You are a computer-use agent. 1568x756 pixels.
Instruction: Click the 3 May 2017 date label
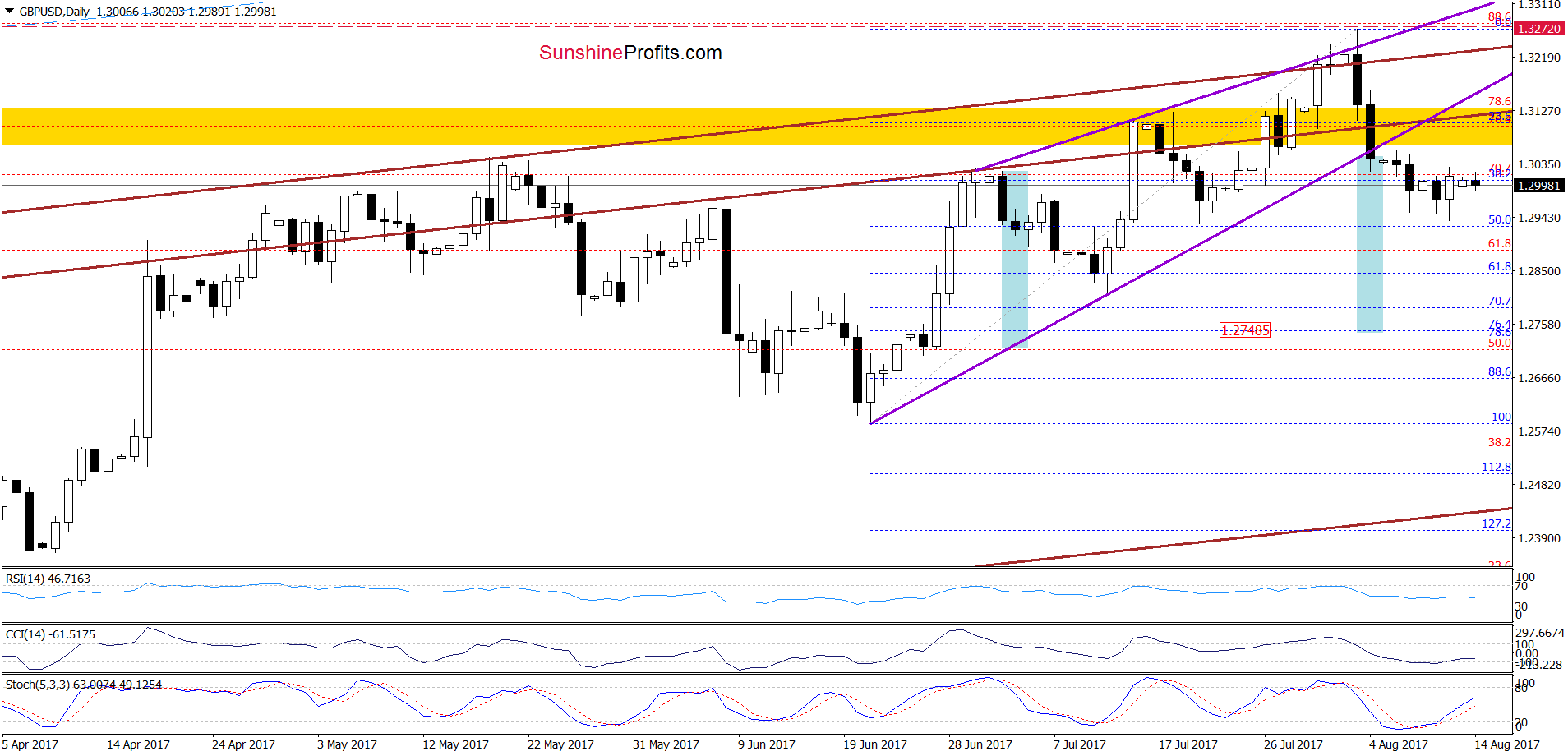coord(347,744)
